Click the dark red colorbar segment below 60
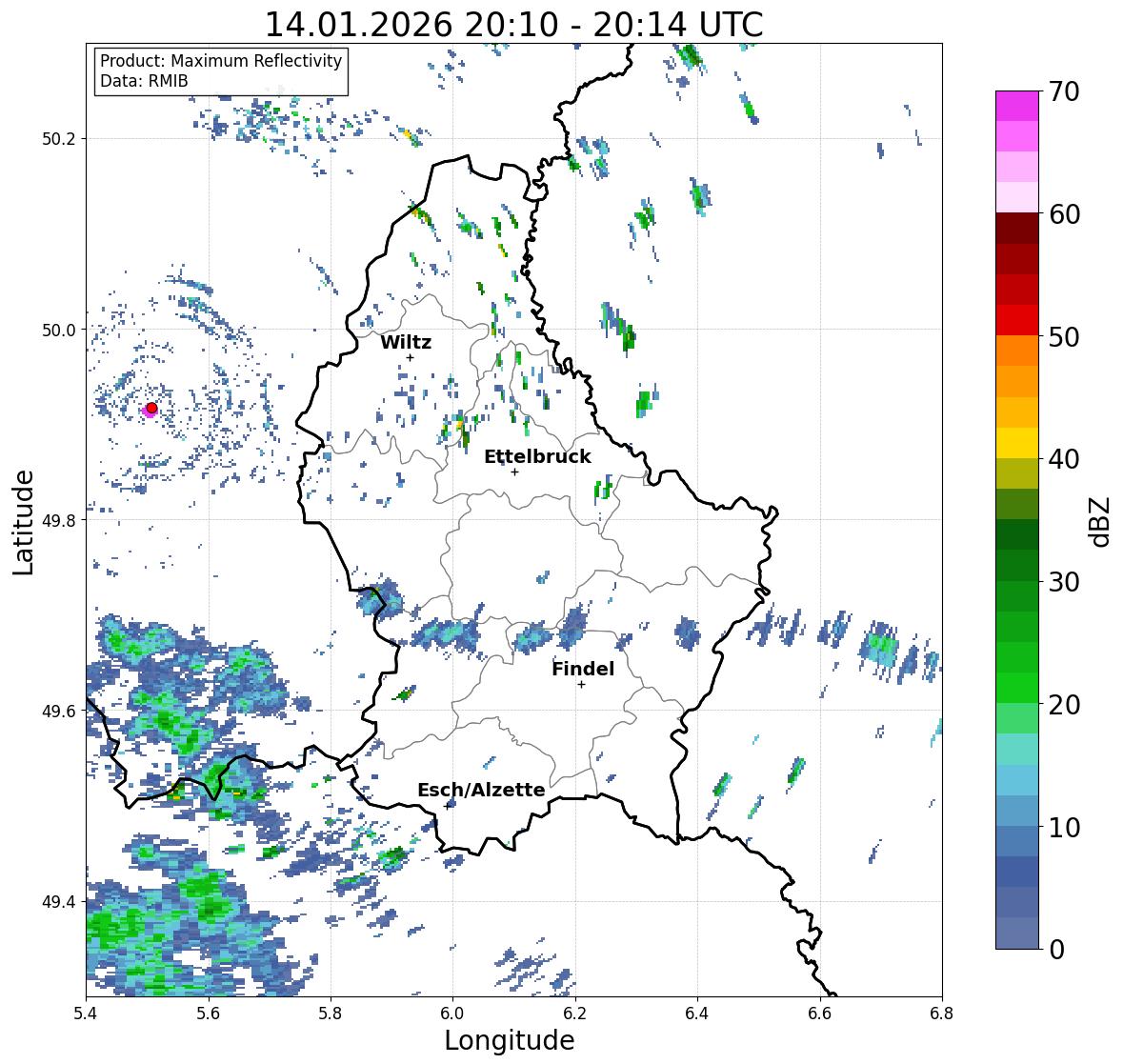This screenshot has height=1064, width=1123. pyautogui.click(x=1017, y=229)
